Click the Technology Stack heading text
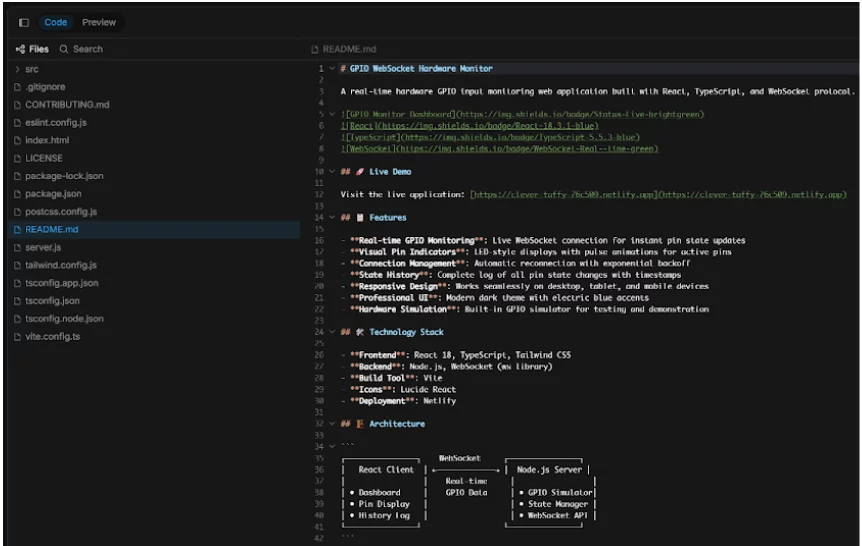The width and height of the screenshot is (862, 546). tap(406, 332)
